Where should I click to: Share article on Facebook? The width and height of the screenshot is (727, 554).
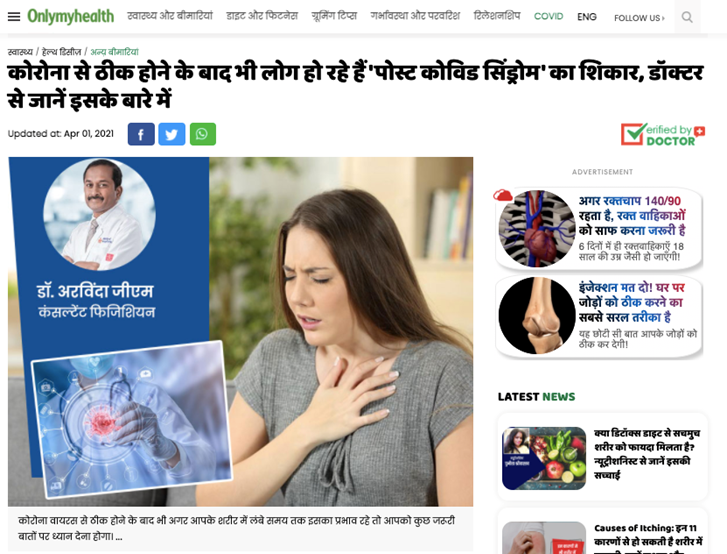[x=141, y=134]
